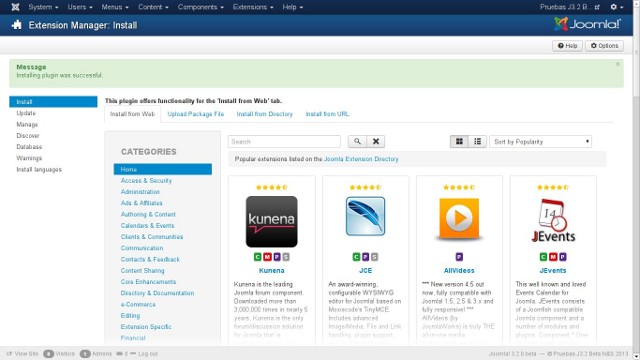Screen dimensions: 640x360
Task: Dismiss the success message with the X
Action: tap(618, 64)
